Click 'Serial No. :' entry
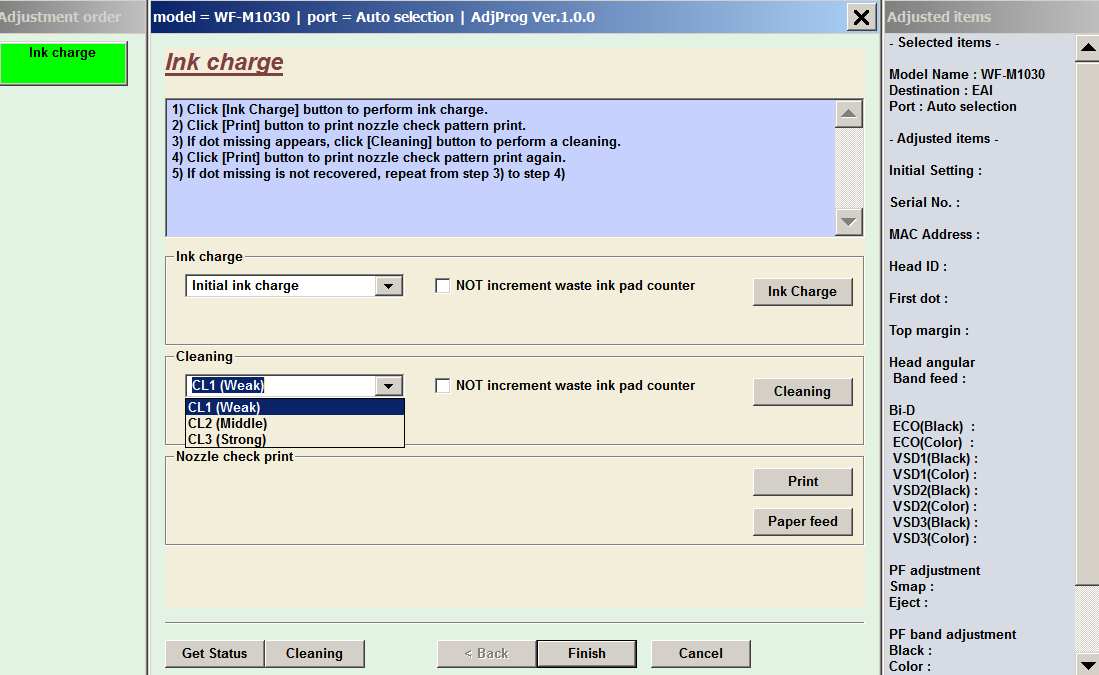Screen dimensions: 1099x675 pyautogui.click(x=924, y=203)
